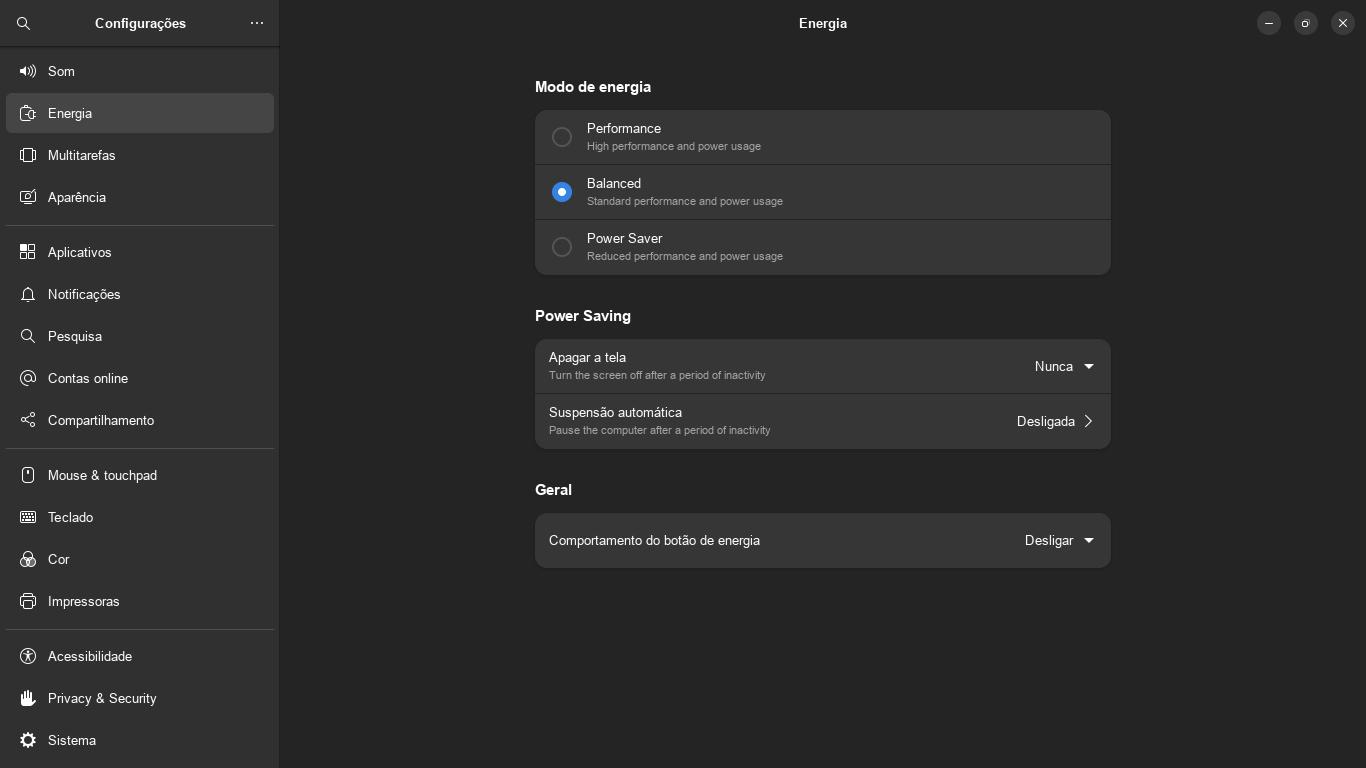Click the Teclado keyboard icon

pyautogui.click(x=28, y=517)
